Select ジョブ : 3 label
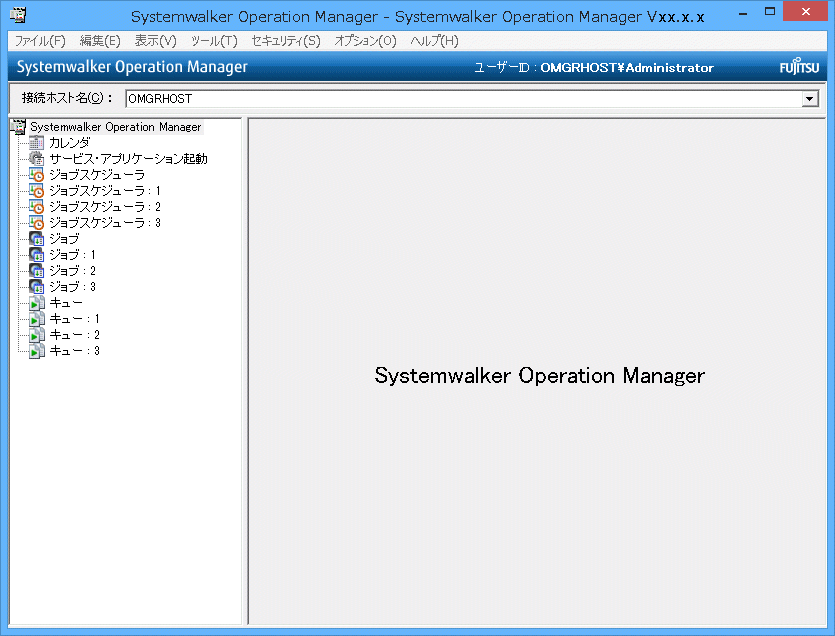 click(x=72, y=287)
